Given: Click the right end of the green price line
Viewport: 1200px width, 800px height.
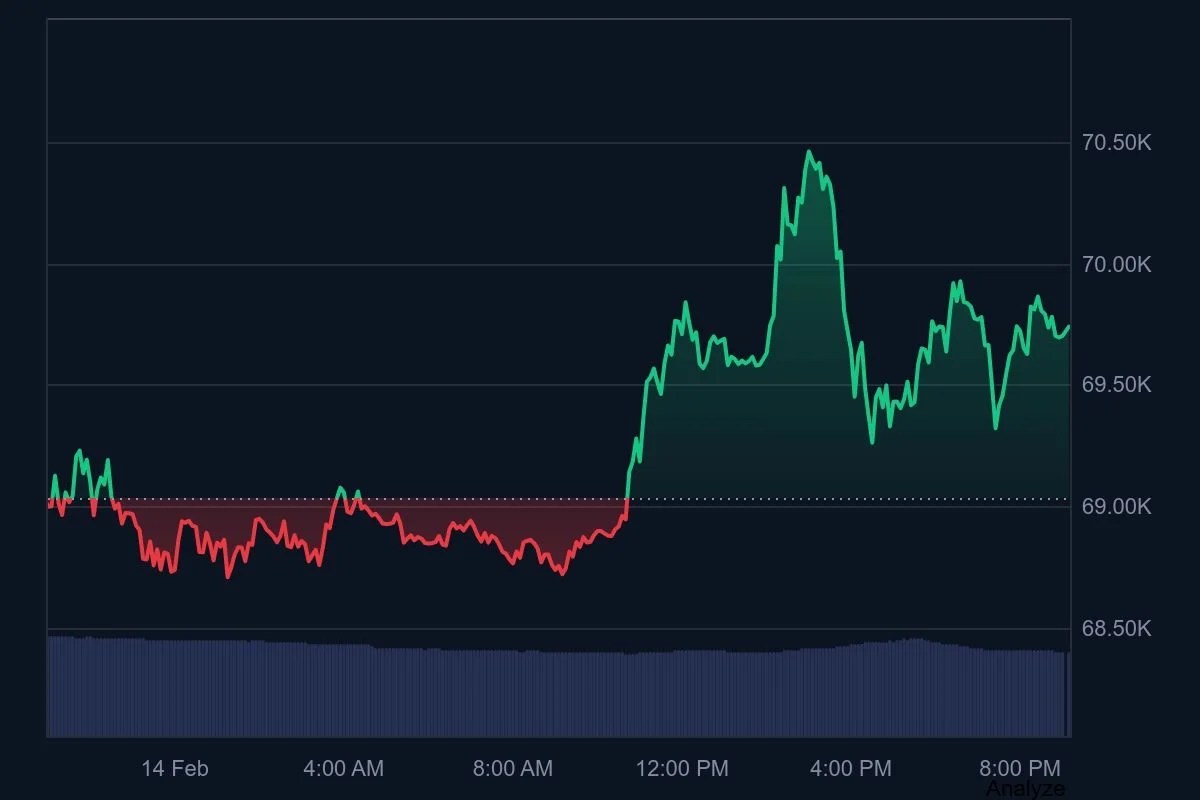Looking at the screenshot, I should pos(1069,326).
